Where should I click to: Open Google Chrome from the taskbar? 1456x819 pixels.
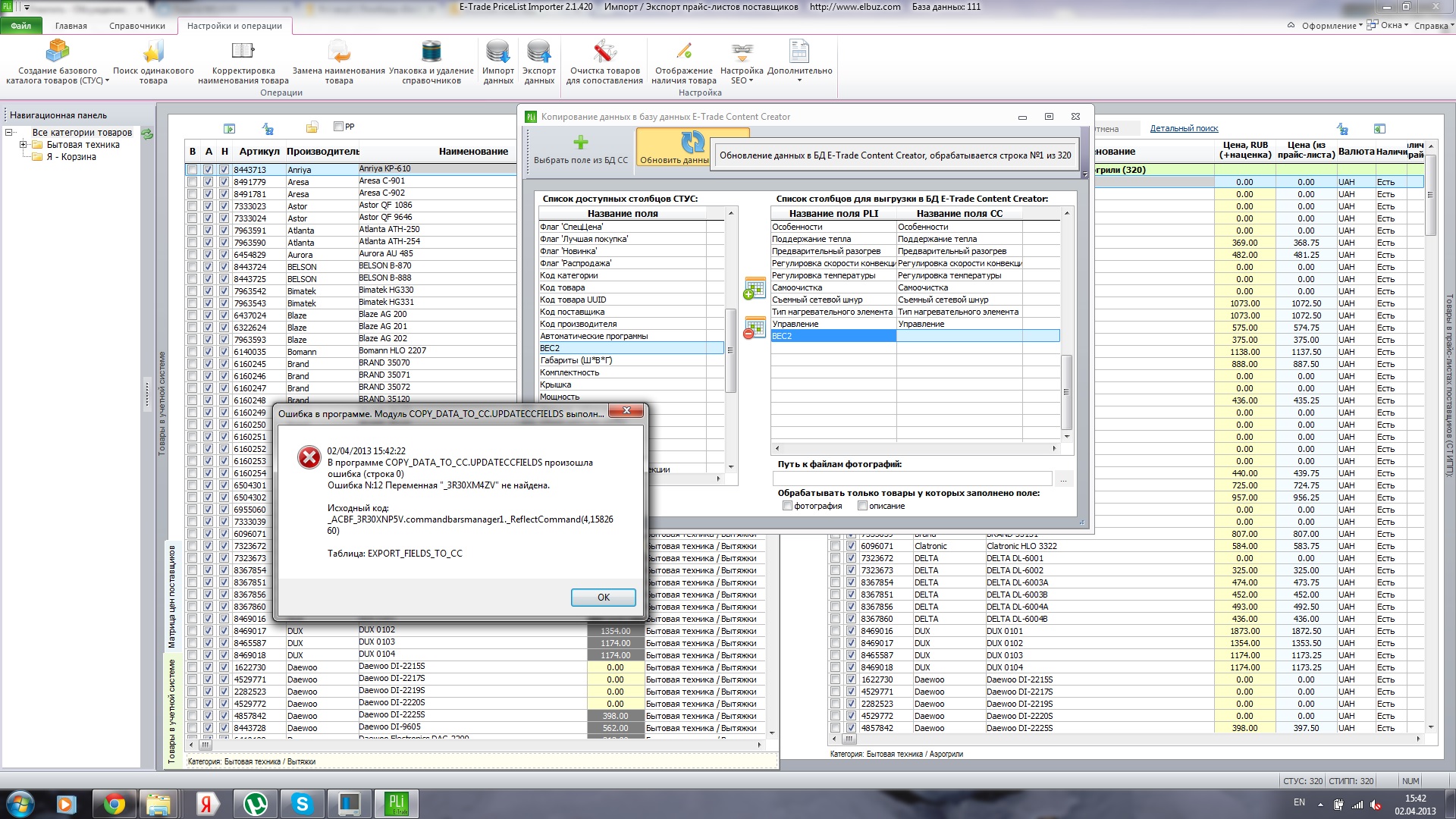[115, 804]
